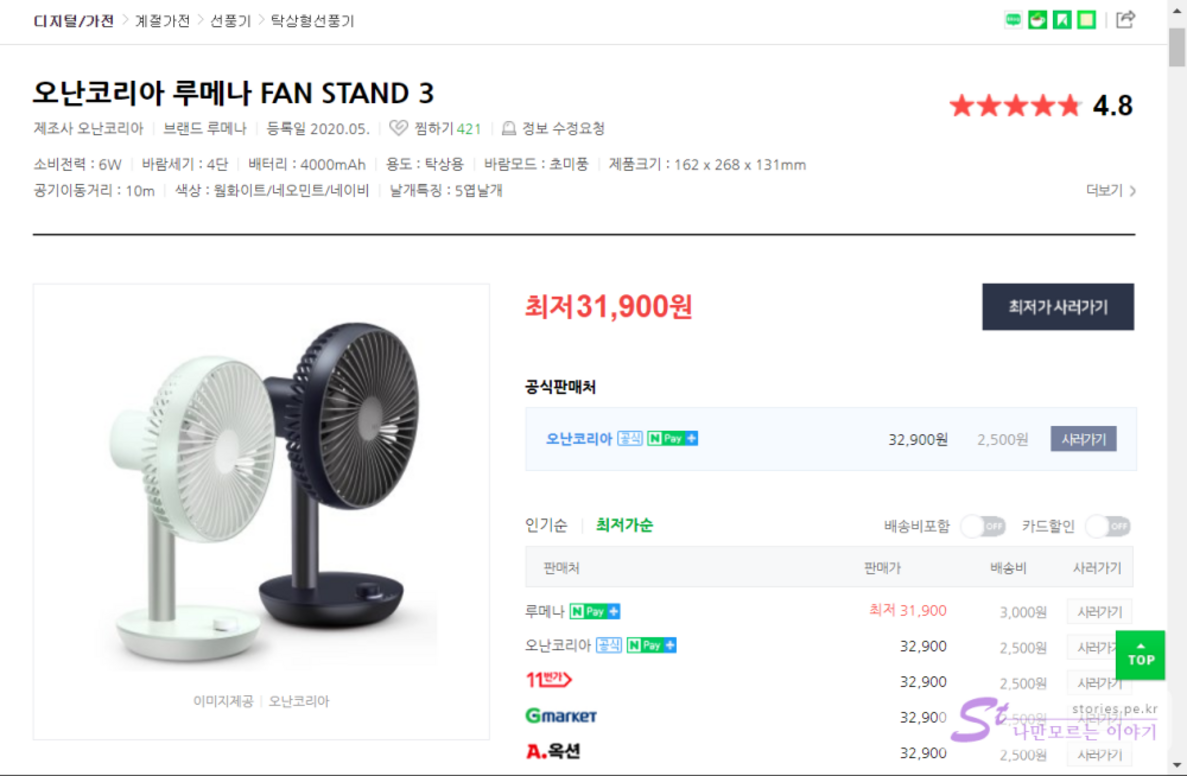Enable the 카드할인 switch
This screenshot has height=776, width=1187.
coord(1108,526)
